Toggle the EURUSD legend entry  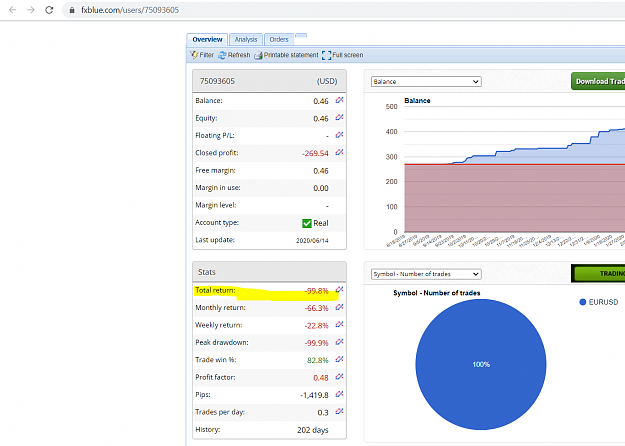pyautogui.click(x=599, y=302)
